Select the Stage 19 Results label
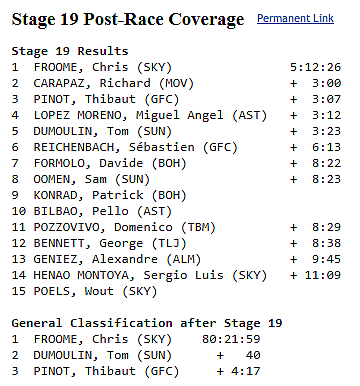Viewport: 360px width, 386px height. 70,51
